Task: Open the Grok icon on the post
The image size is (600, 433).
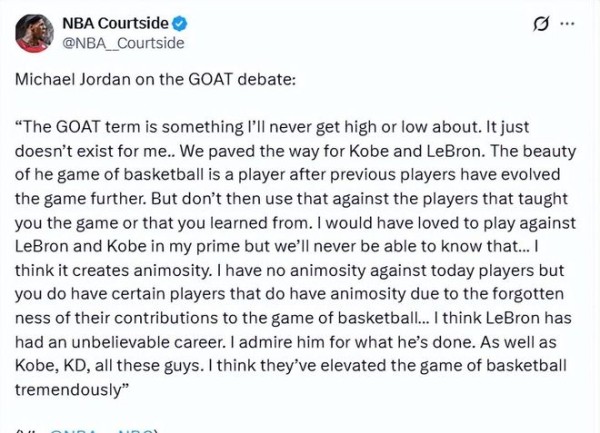Action: pos(542,24)
